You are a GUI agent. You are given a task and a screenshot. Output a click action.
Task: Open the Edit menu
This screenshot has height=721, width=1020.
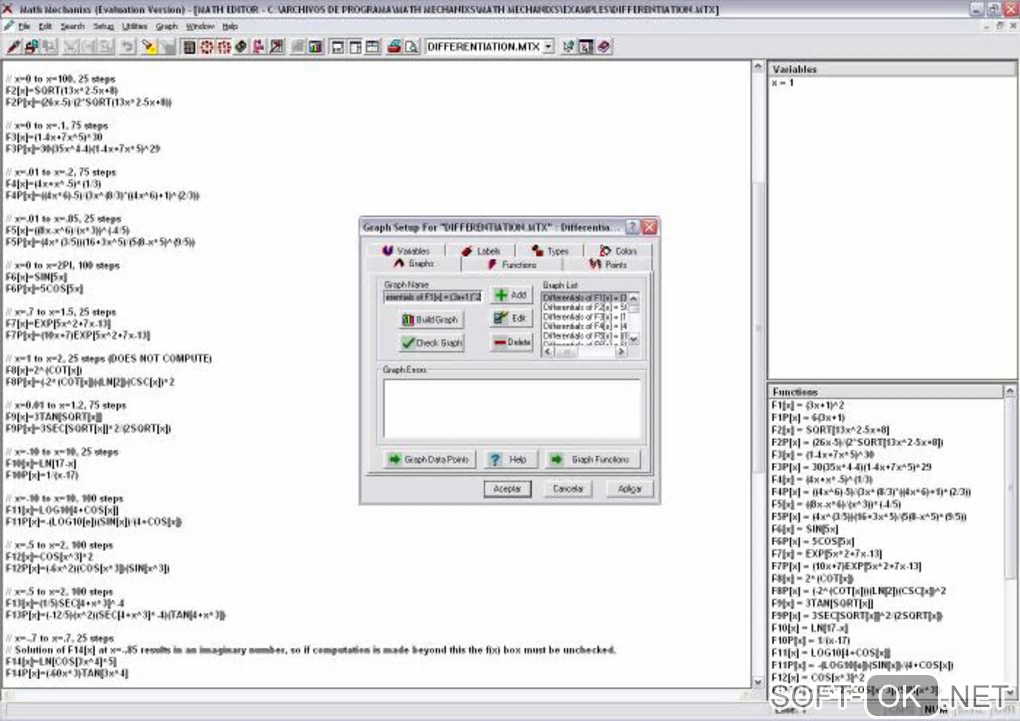[x=45, y=27]
